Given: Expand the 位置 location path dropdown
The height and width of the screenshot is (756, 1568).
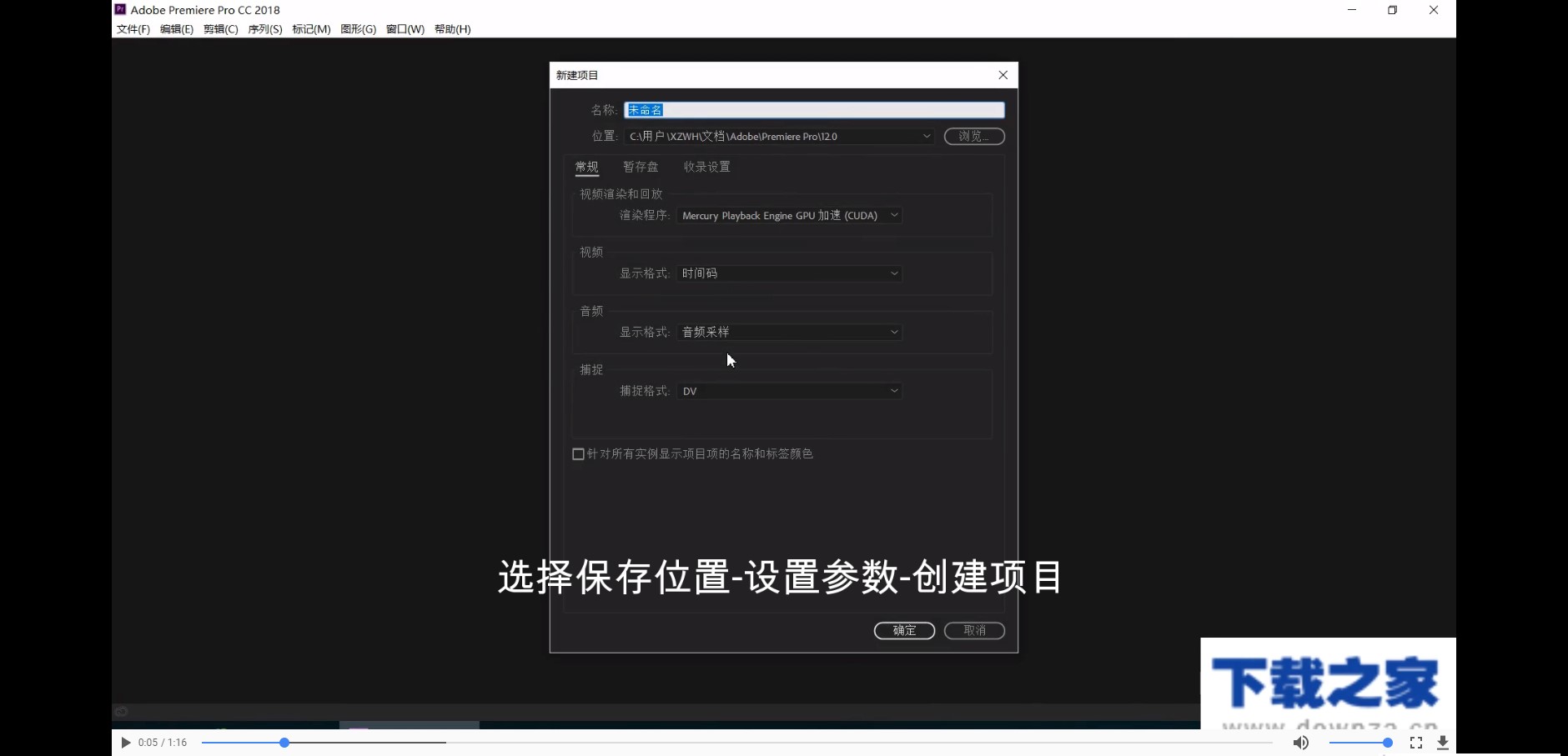Looking at the screenshot, I should [x=926, y=136].
